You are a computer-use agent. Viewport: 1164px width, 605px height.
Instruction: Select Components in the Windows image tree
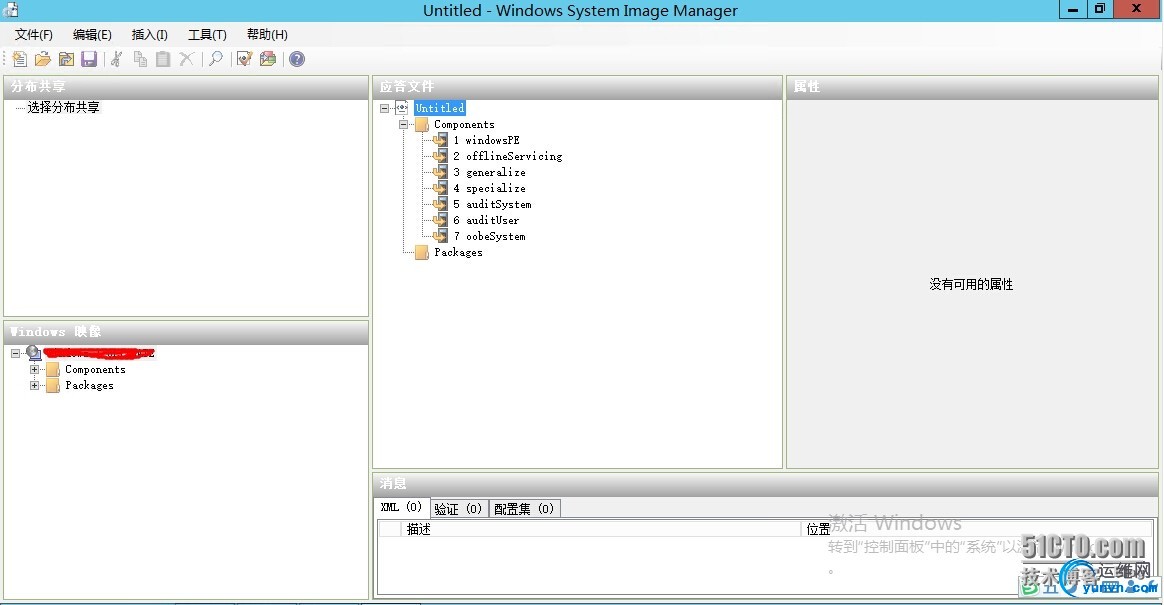95,370
